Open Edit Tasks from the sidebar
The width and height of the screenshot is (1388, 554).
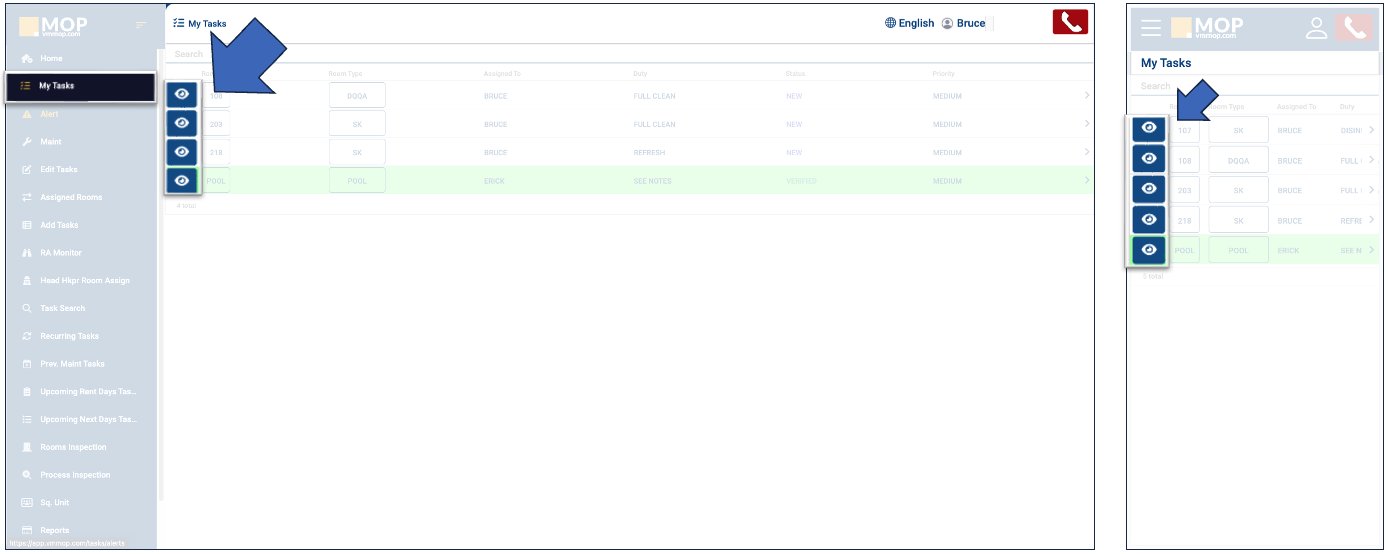(x=58, y=170)
